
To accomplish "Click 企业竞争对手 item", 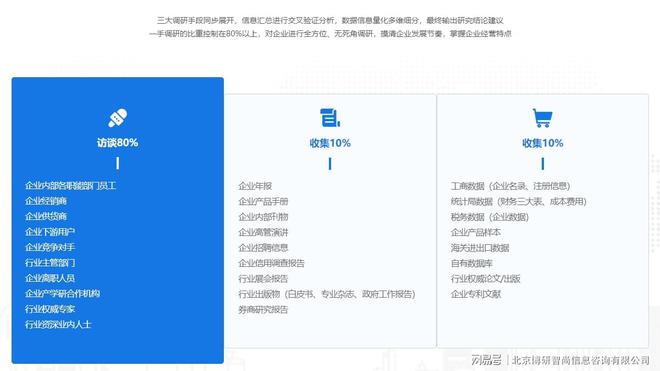I will 50,247.
